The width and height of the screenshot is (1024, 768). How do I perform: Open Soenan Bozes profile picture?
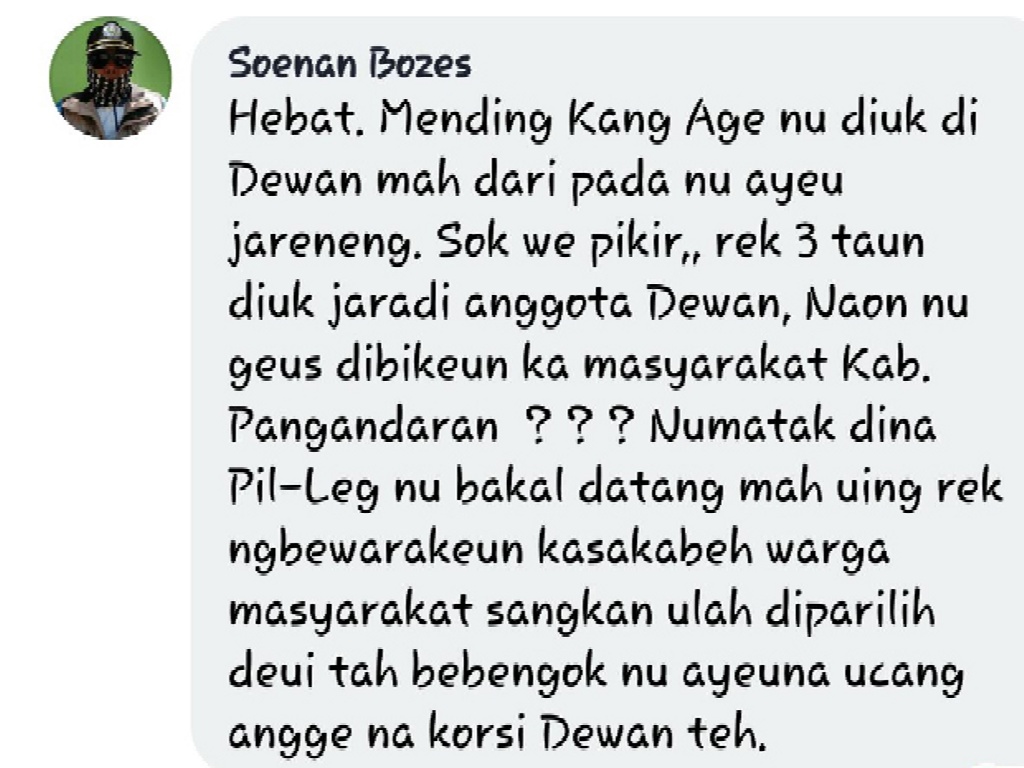[110, 77]
